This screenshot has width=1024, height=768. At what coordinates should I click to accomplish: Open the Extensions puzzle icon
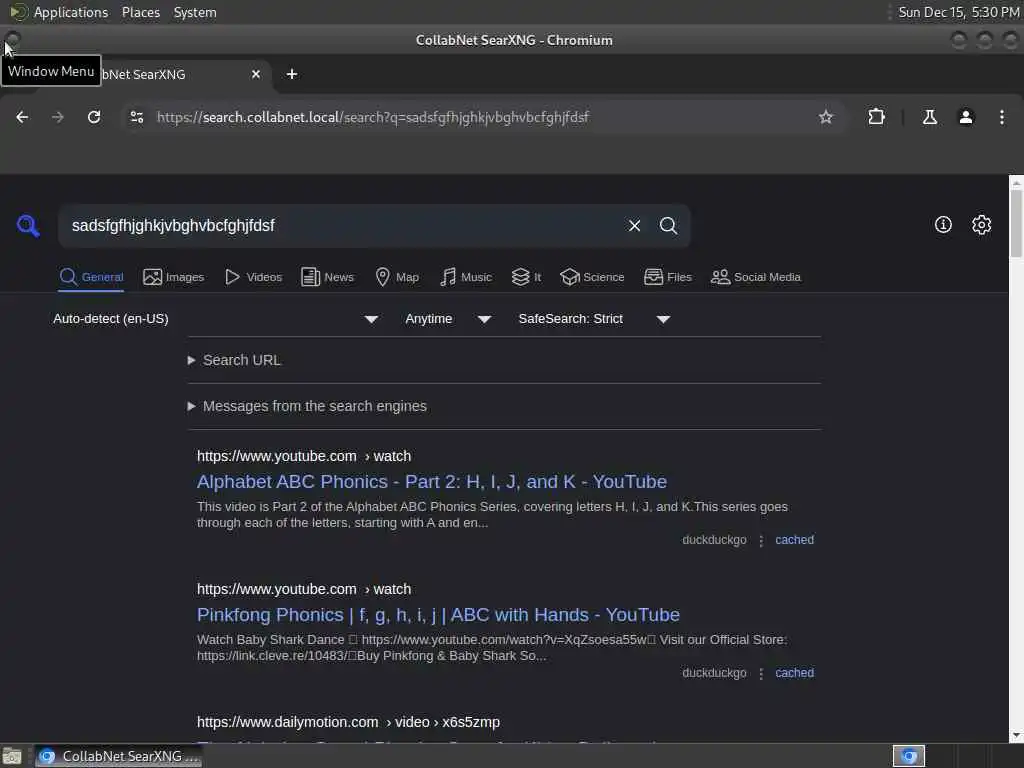pyautogui.click(x=876, y=117)
